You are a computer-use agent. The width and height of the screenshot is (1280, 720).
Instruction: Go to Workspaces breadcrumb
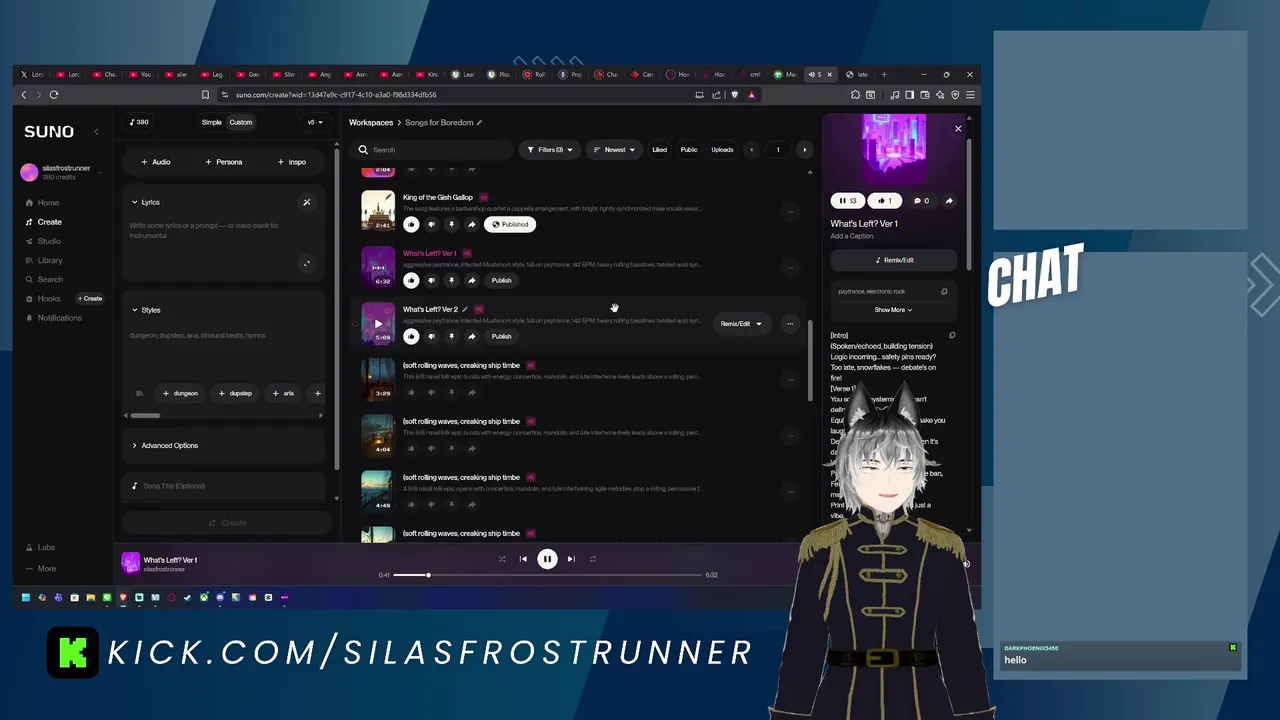(371, 122)
